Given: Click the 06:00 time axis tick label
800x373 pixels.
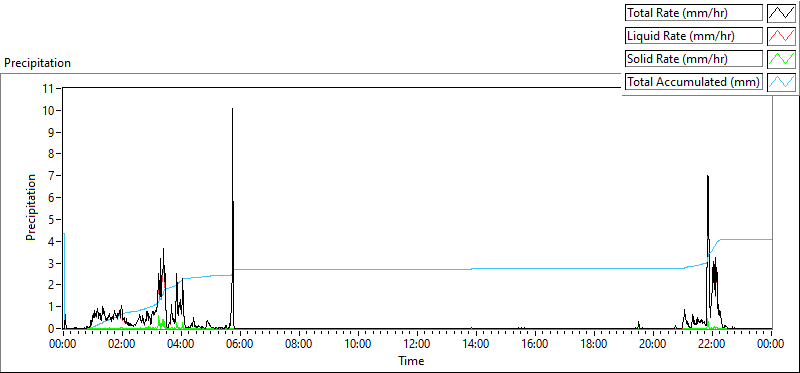Looking at the screenshot, I should tap(240, 344).
